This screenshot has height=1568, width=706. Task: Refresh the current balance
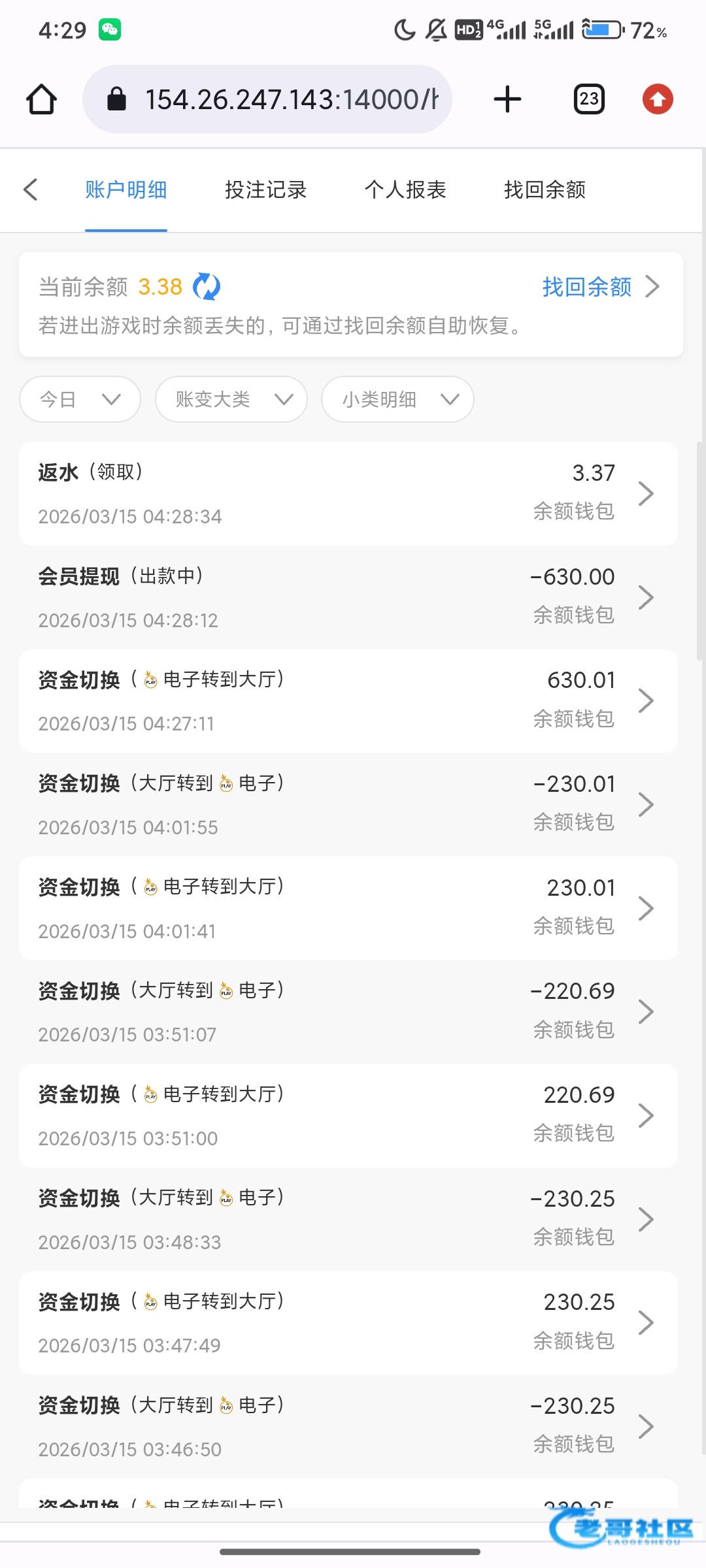click(207, 287)
